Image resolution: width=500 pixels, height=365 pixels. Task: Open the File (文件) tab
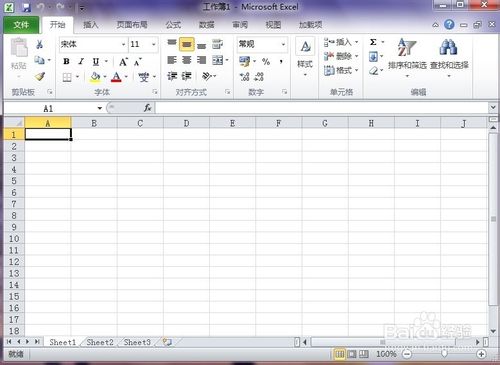coord(21,25)
